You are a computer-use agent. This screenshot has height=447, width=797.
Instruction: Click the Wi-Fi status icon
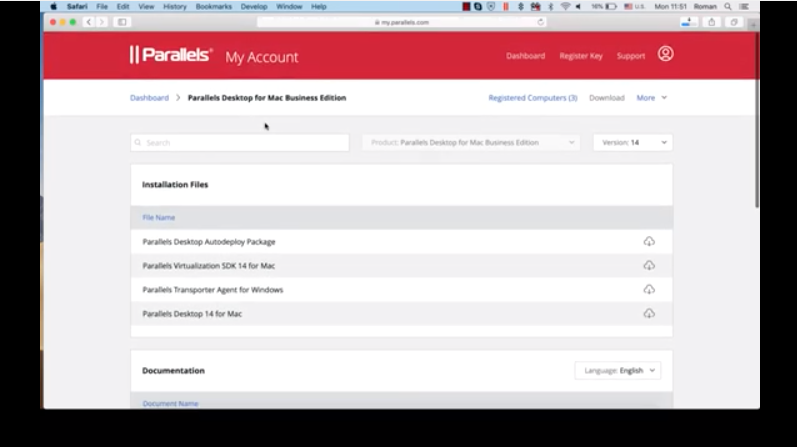[565, 7]
